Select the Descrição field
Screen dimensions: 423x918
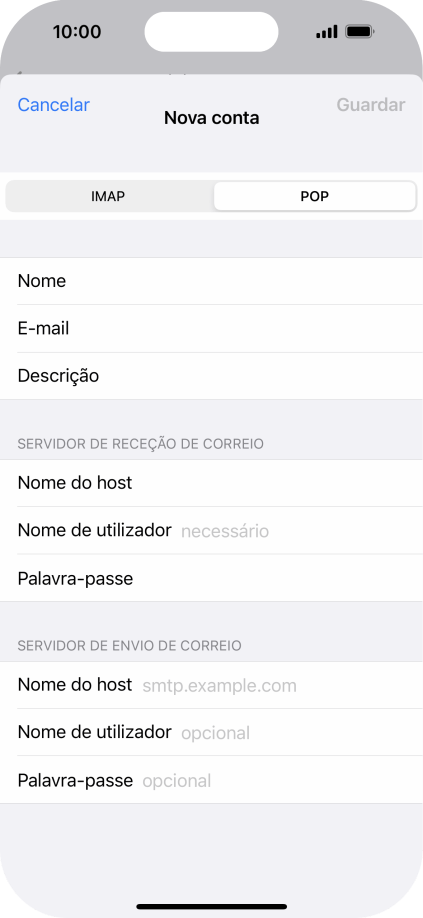click(x=211, y=376)
